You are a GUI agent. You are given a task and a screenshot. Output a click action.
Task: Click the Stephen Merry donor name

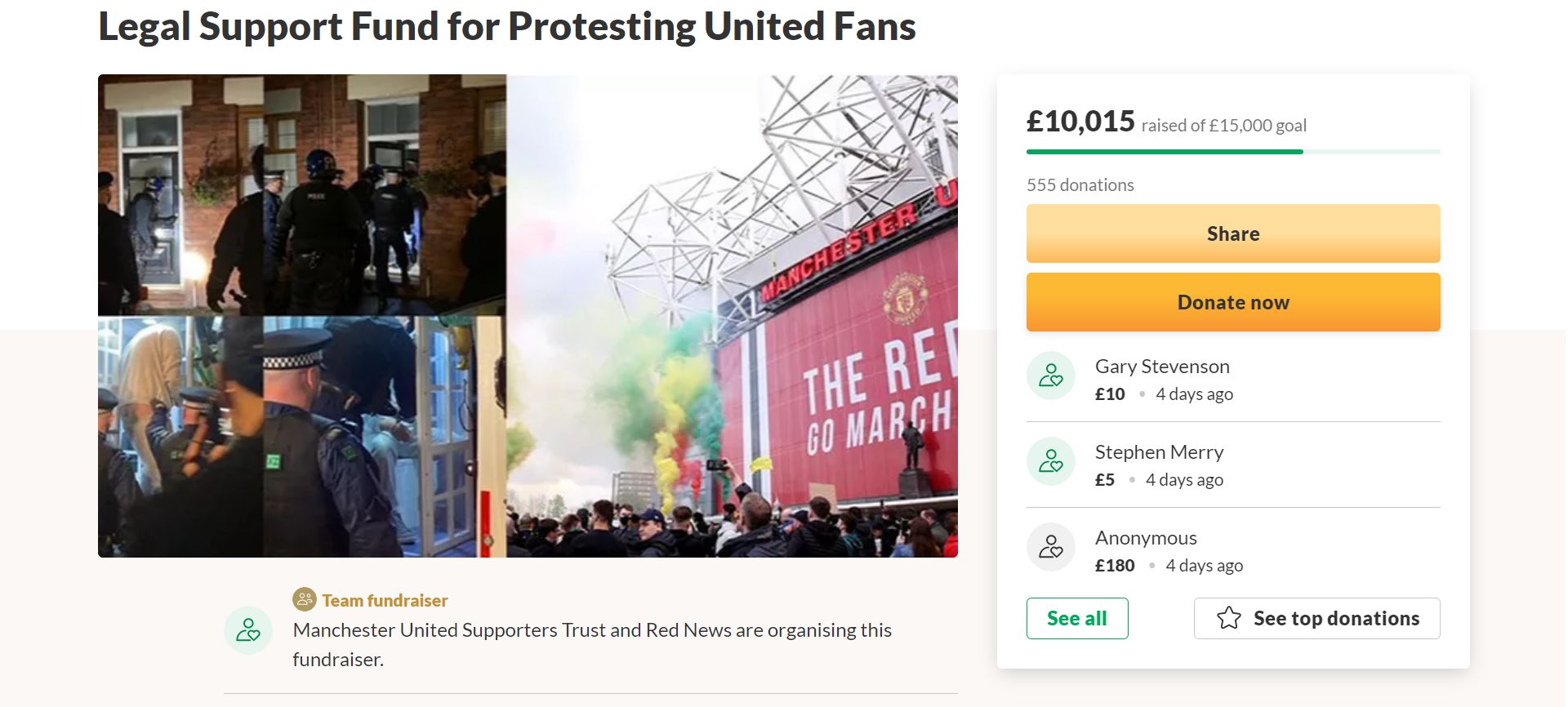click(x=1158, y=452)
